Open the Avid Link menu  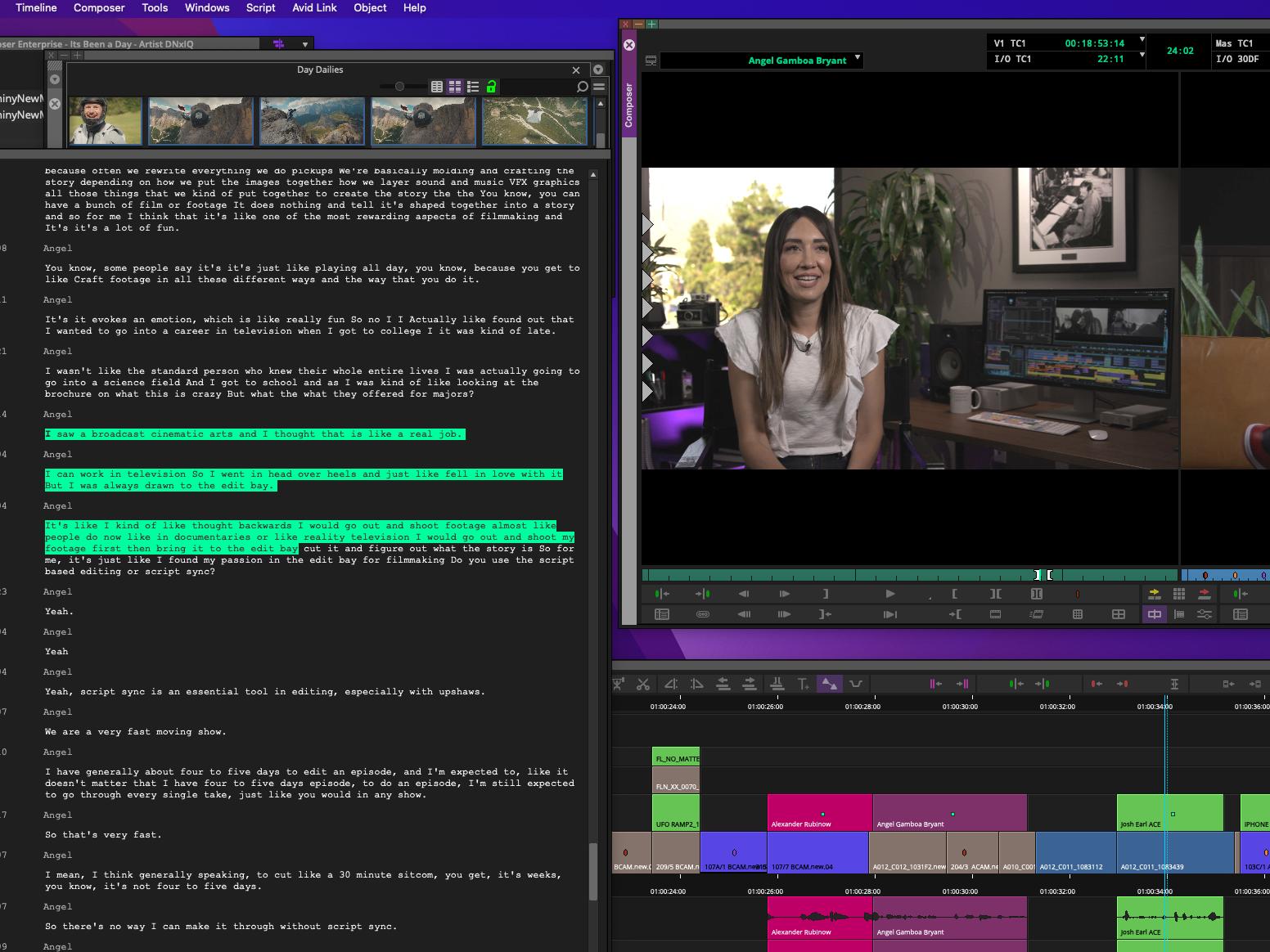315,7
